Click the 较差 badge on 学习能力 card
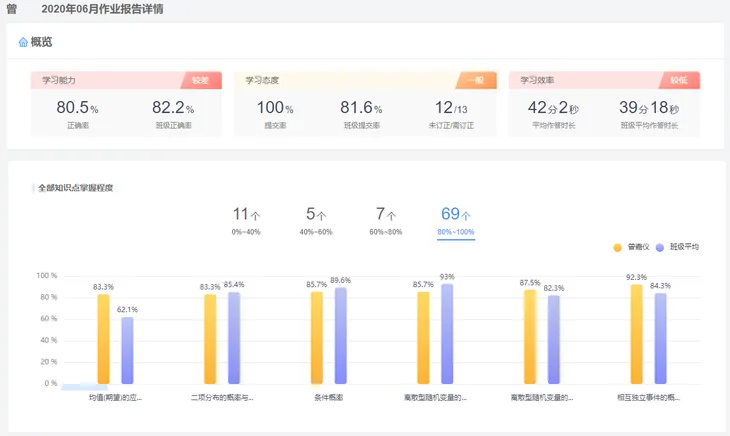This screenshot has height=436, width=730. [x=201, y=80]
